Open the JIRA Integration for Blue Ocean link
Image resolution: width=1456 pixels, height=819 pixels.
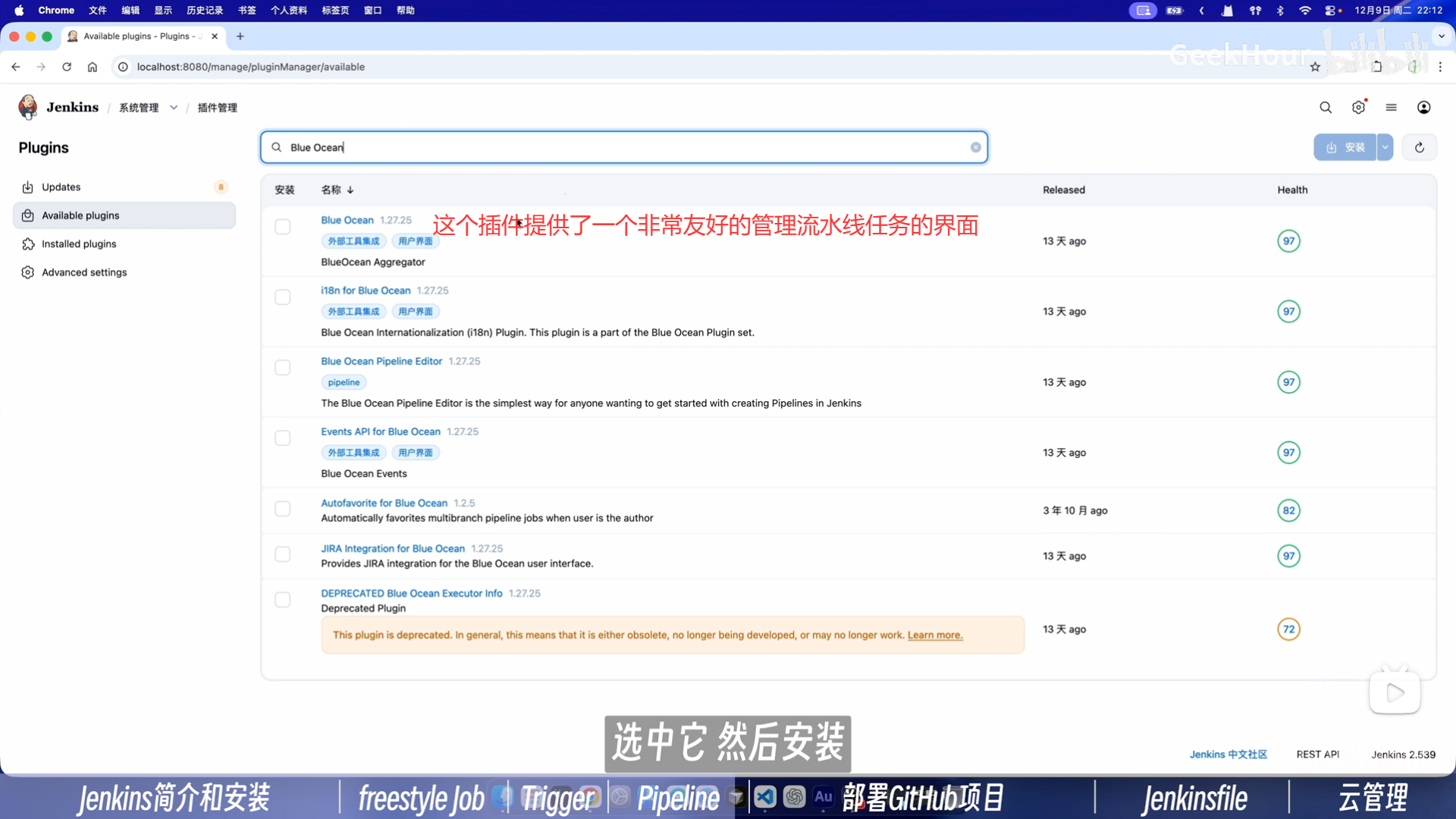(x=392, y=548)
